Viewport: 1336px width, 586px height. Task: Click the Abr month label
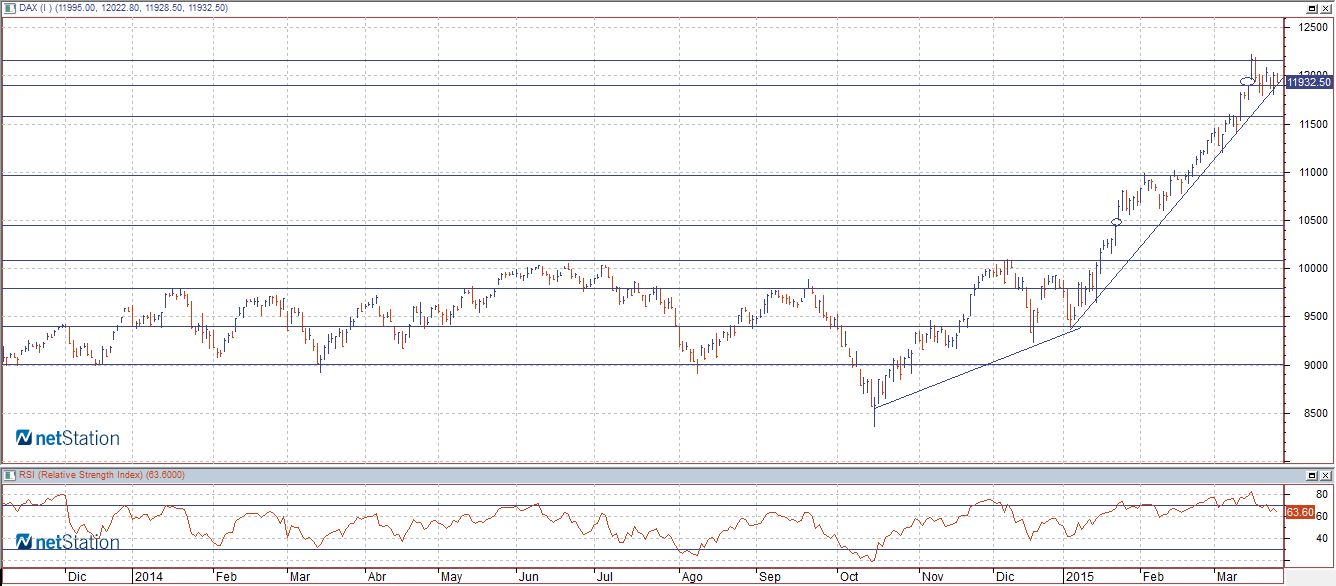tap(377, 577)
